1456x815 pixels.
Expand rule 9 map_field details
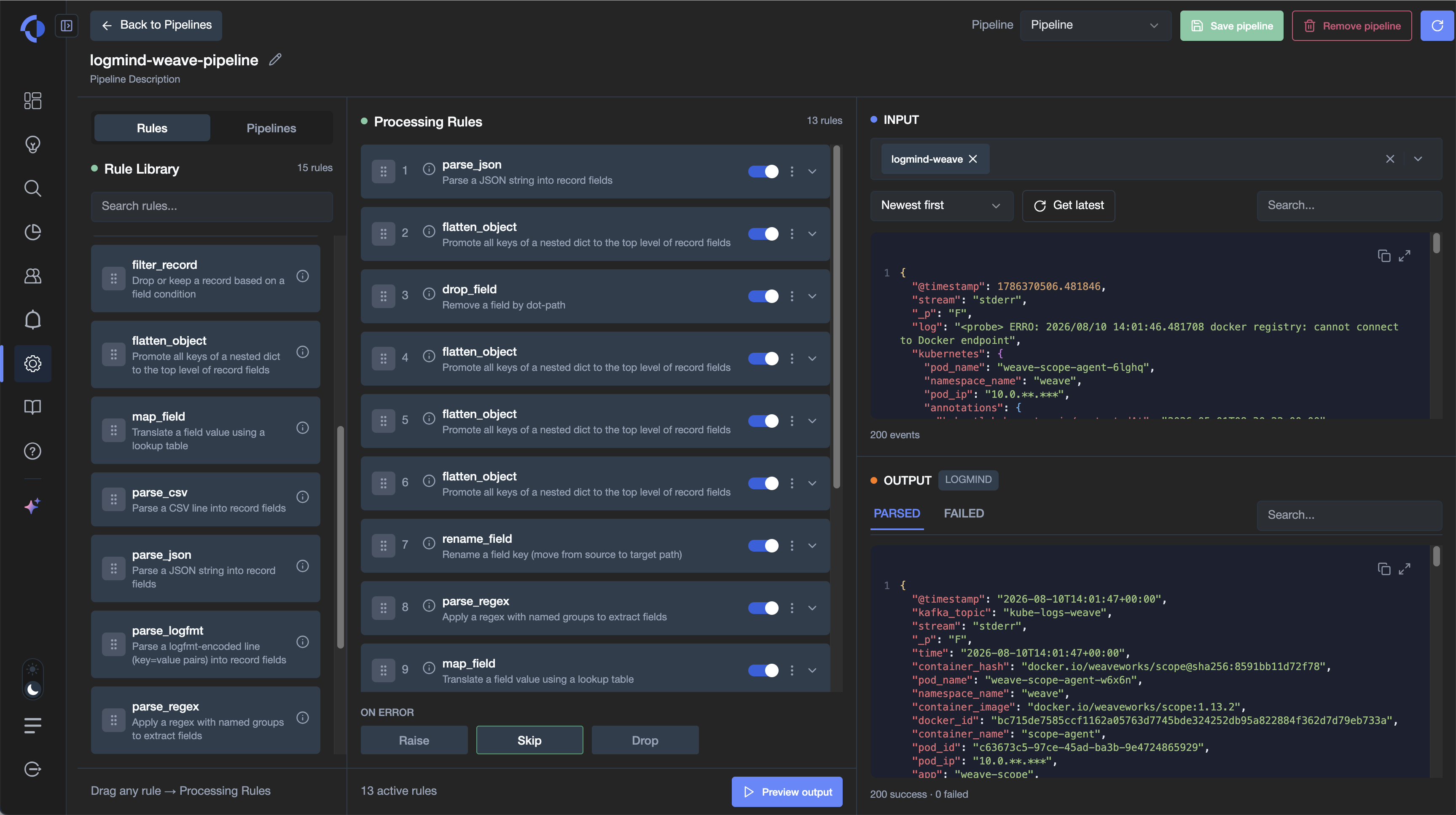(x=812, y=670)
